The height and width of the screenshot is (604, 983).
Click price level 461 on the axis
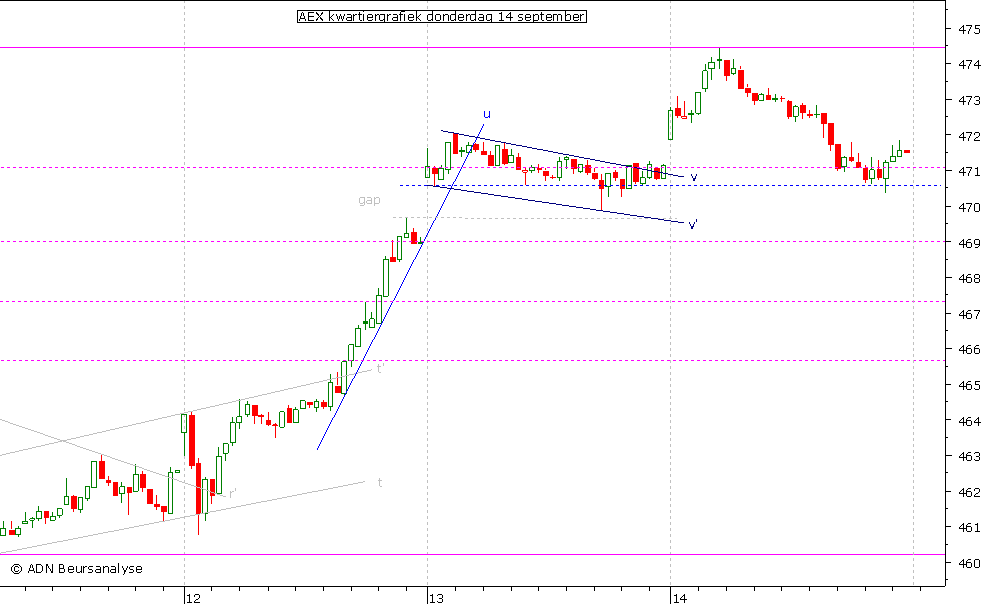(969, 527)
